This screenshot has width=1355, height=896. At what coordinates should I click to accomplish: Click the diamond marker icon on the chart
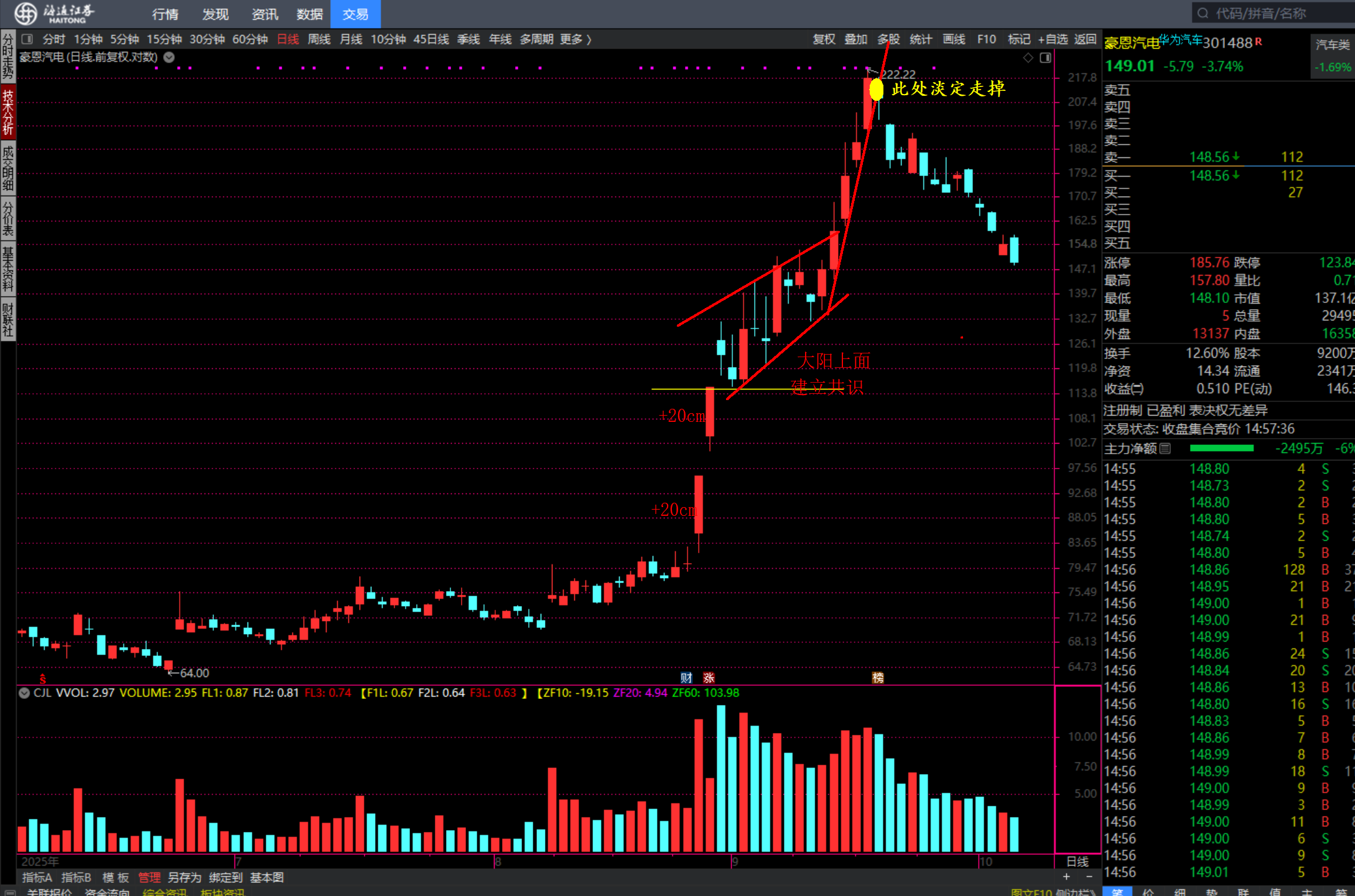1028,58
